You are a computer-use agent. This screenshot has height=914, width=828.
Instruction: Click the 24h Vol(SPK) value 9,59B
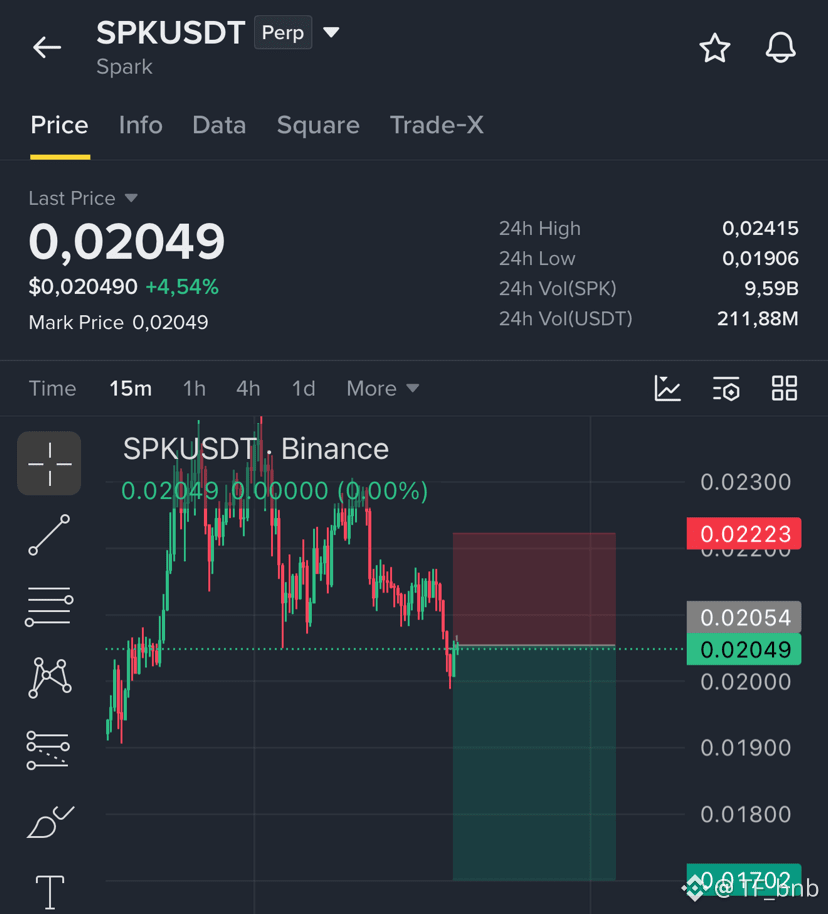pos(771,289)
